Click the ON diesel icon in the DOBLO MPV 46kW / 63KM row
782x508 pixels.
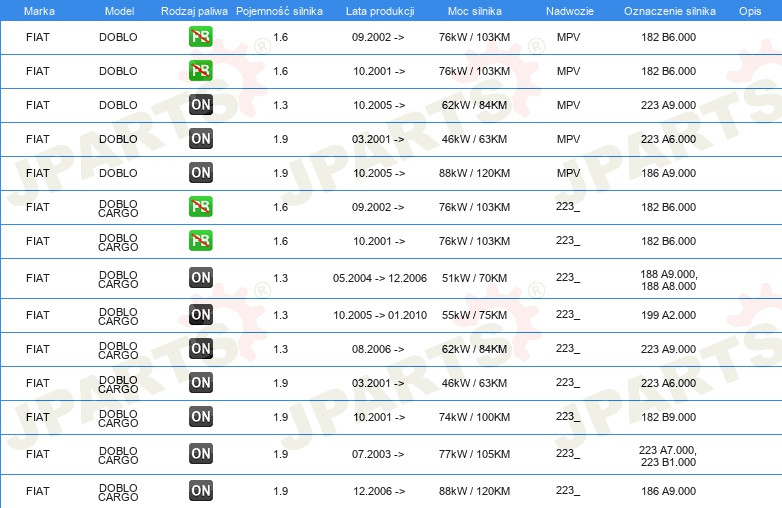[200, 139]
